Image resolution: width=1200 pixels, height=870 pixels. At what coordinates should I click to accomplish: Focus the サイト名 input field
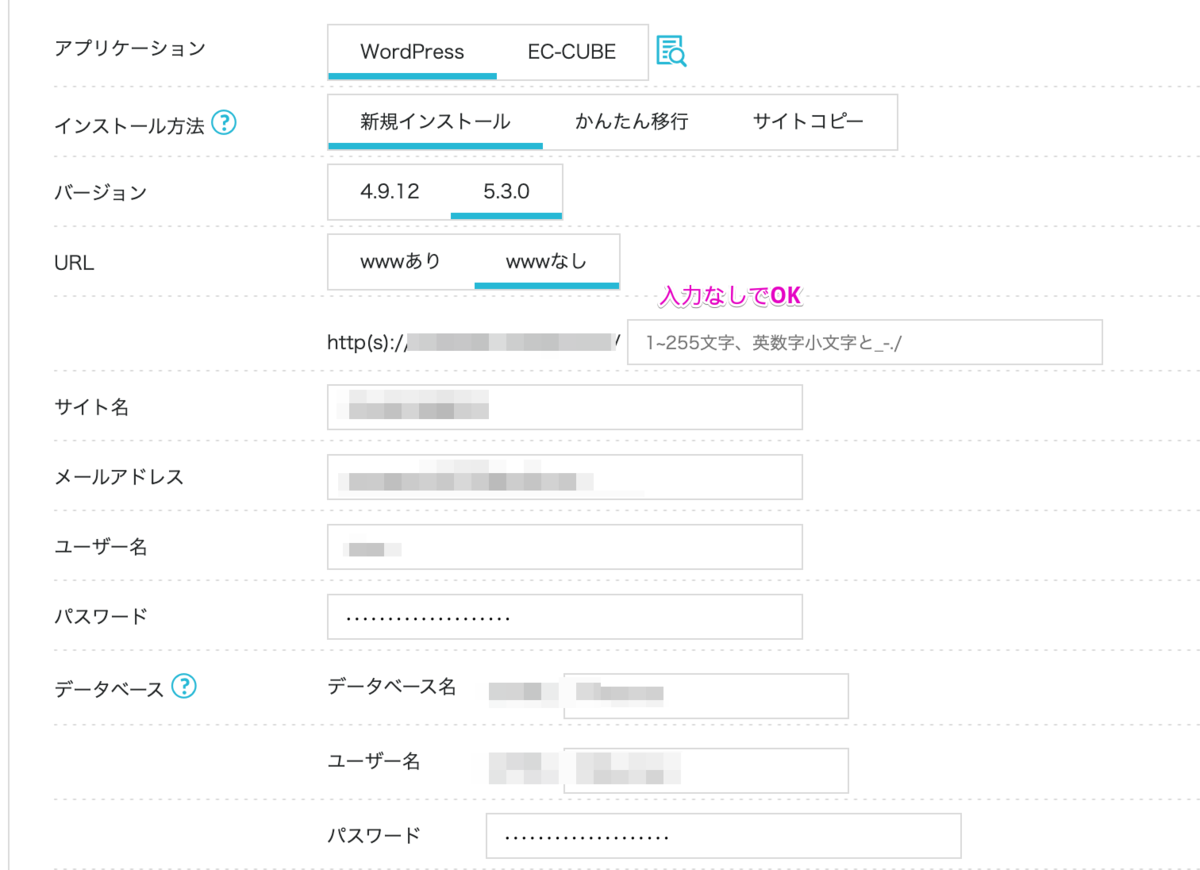coord(564,407)
